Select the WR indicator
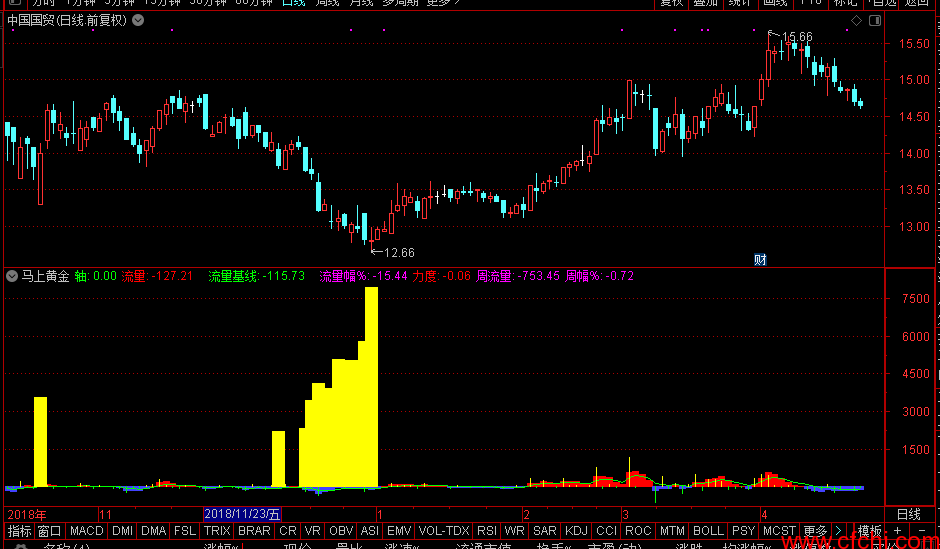940x549 pixels. (515, 530)
